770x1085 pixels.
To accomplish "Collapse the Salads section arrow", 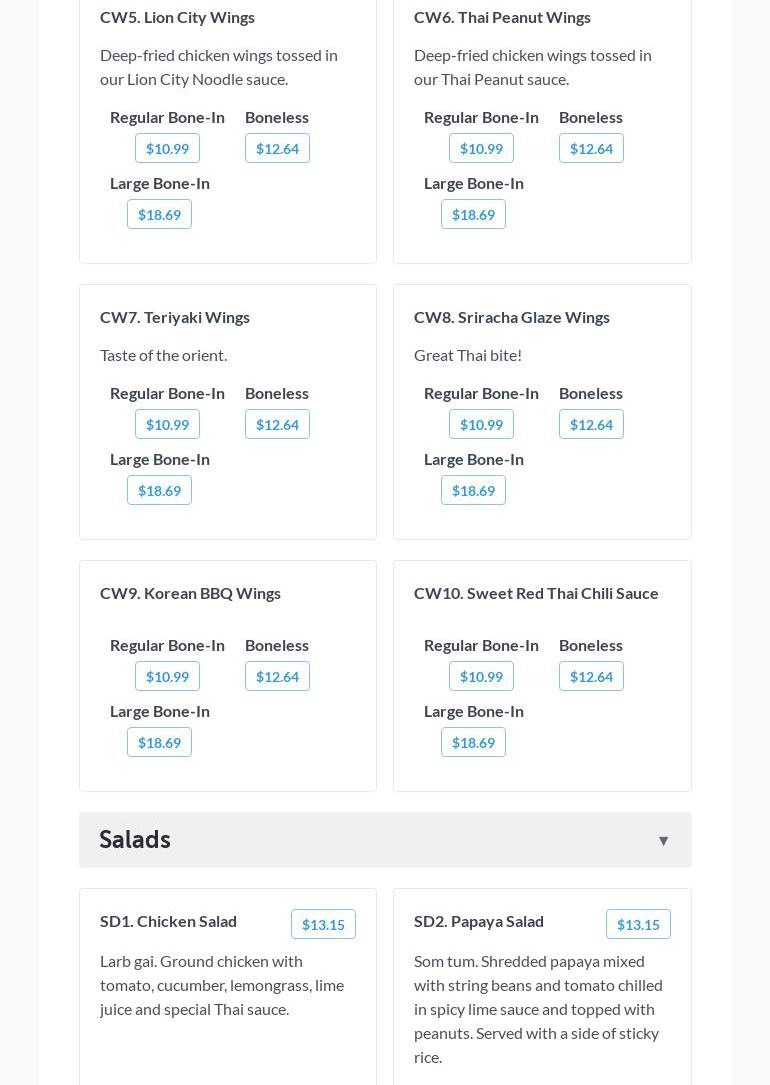I will coord(663,841).
